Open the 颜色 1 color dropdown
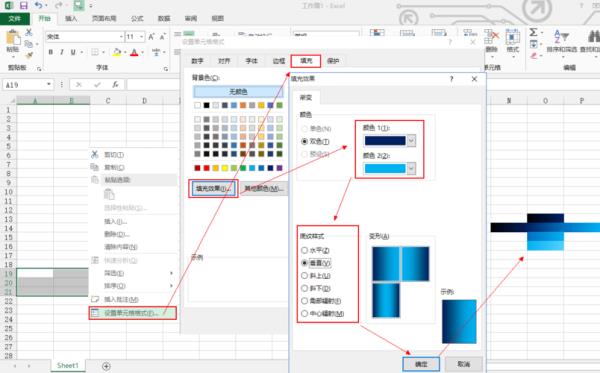Image resolution: width=600 pixels, height=373 pixels. pos(411,141)
